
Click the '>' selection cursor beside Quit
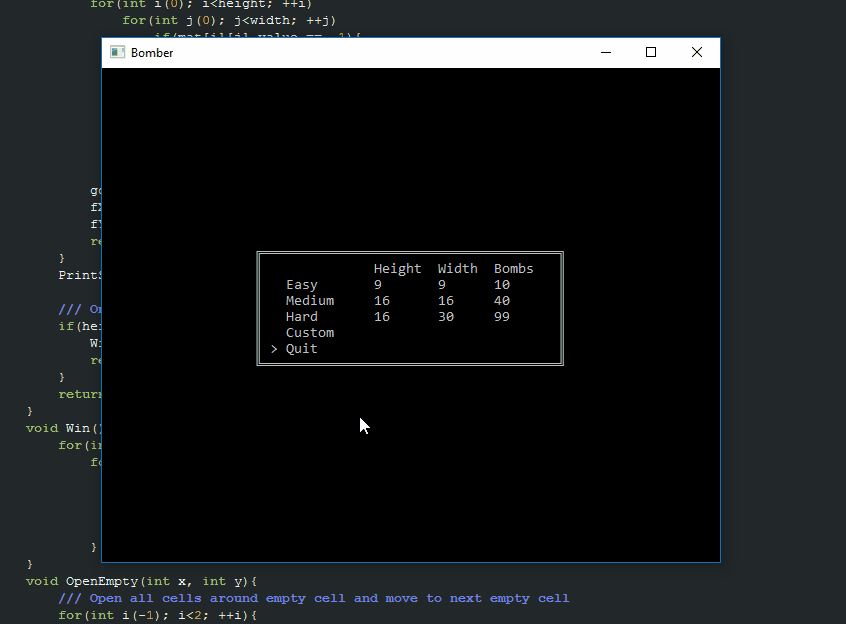point(274,349)
